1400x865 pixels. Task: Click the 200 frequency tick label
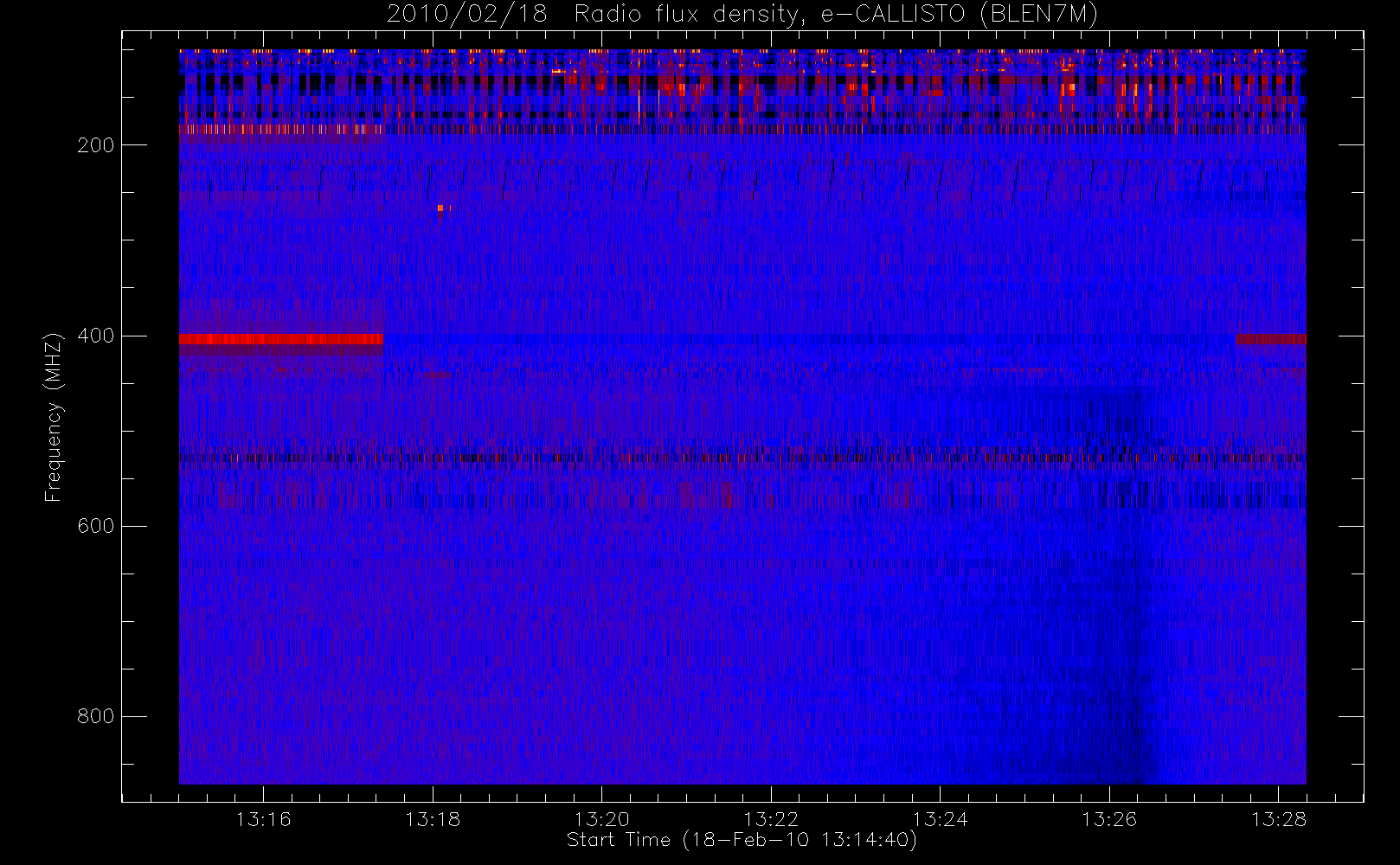coord(96,145)
